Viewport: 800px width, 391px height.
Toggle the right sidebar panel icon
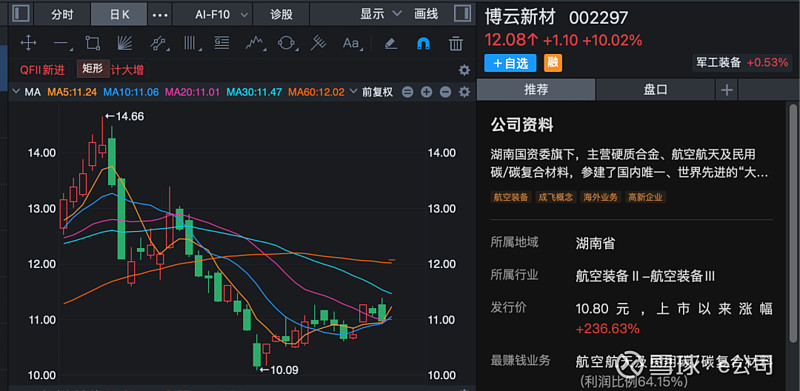[462, 14]
